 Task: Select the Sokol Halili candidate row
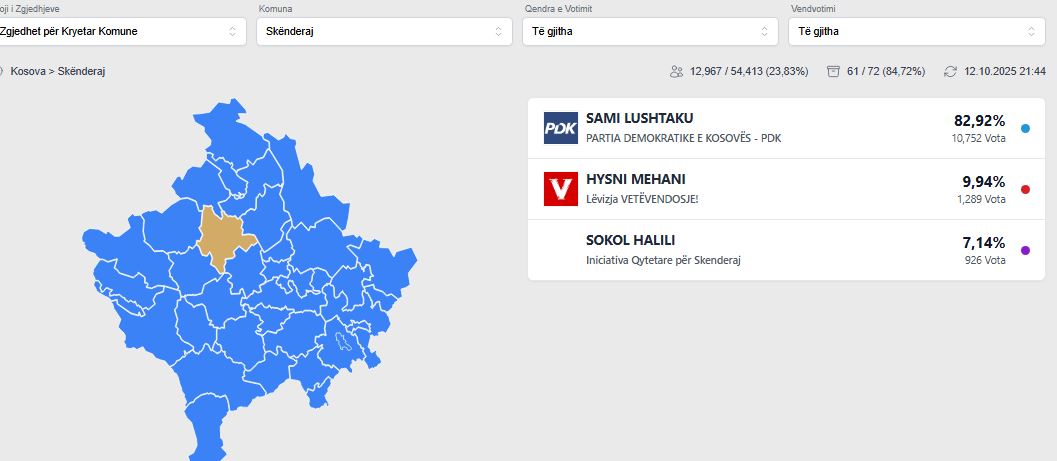point(780,250)
